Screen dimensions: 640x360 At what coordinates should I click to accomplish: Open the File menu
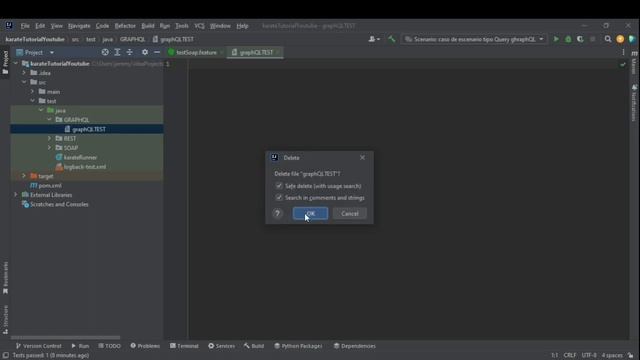(x=25, y=26)
